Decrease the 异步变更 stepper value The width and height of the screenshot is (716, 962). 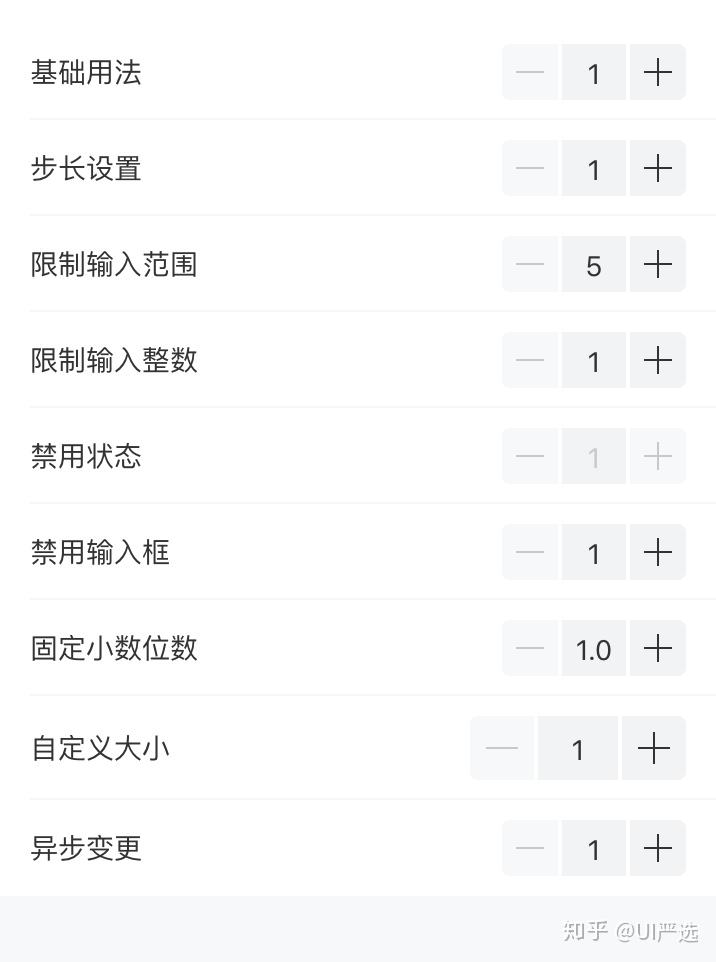coord(530,848)
